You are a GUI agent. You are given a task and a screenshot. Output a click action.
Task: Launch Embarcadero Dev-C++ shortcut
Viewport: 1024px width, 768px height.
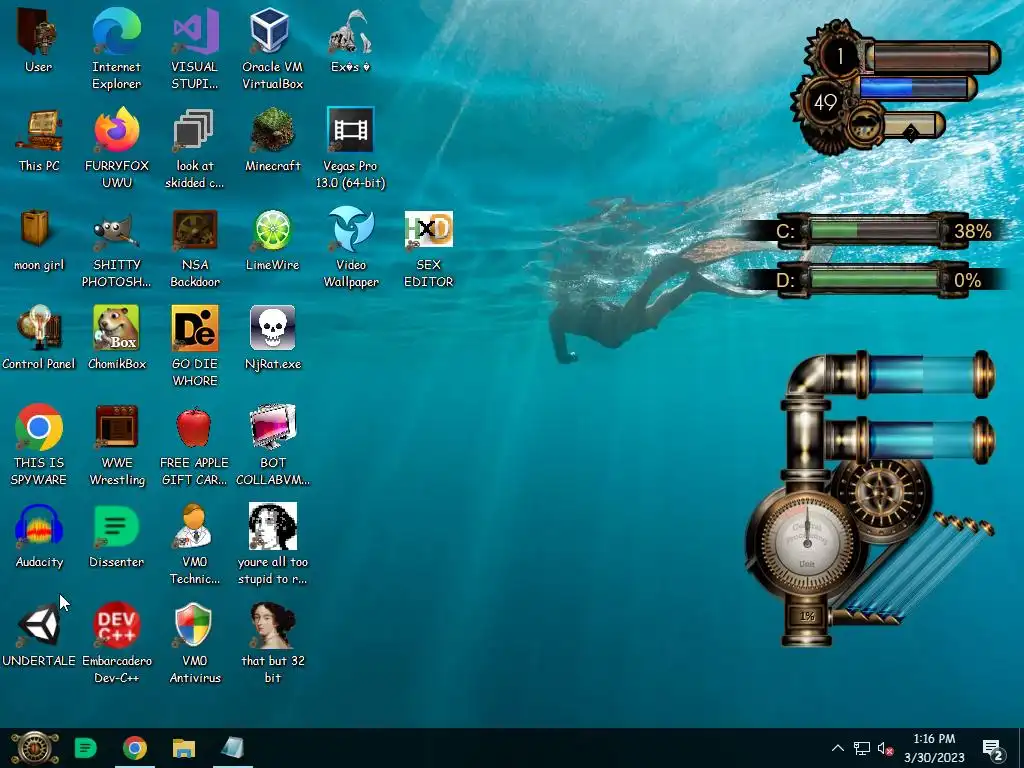117,643
